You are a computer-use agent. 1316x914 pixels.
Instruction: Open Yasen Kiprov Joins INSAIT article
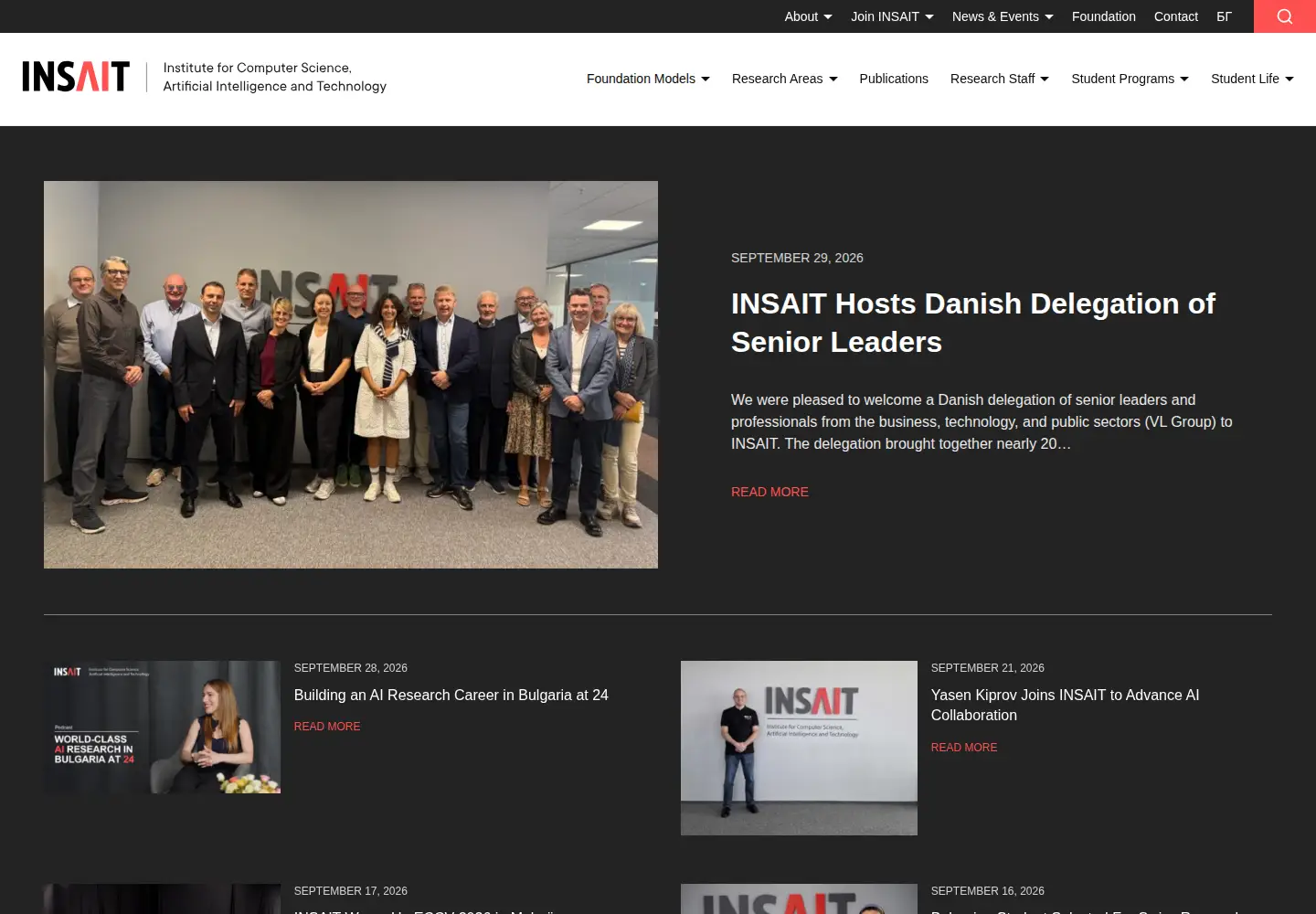(x=1065, y=706)
